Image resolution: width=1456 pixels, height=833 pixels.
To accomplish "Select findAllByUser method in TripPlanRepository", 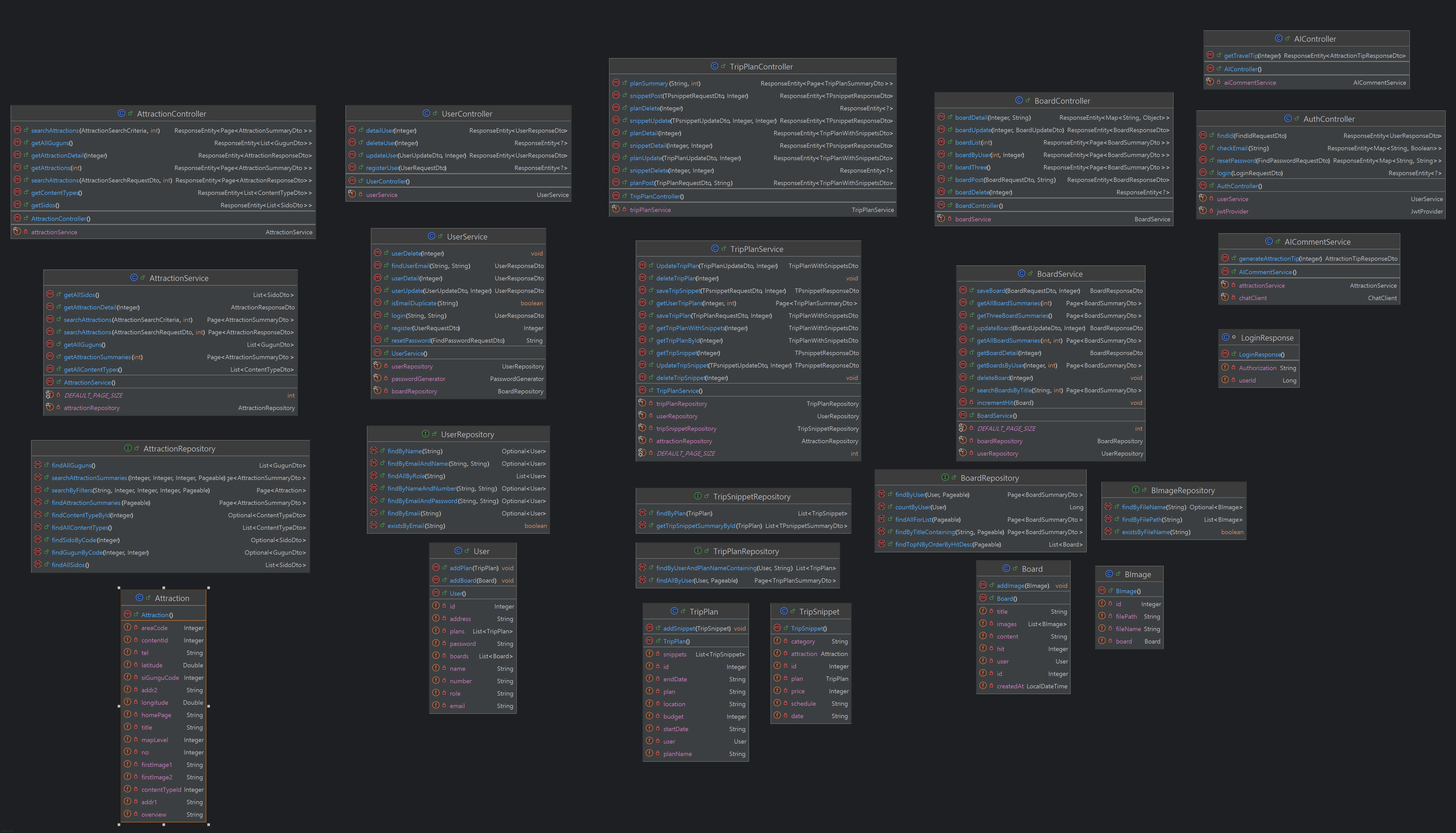I will 737,581.
